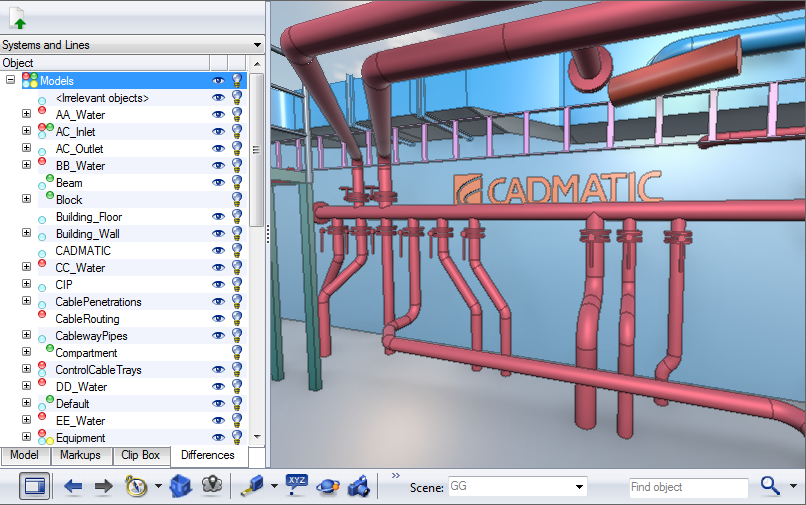
Task: Click the light bulb for Models row
Action: (x=237, y=80)
